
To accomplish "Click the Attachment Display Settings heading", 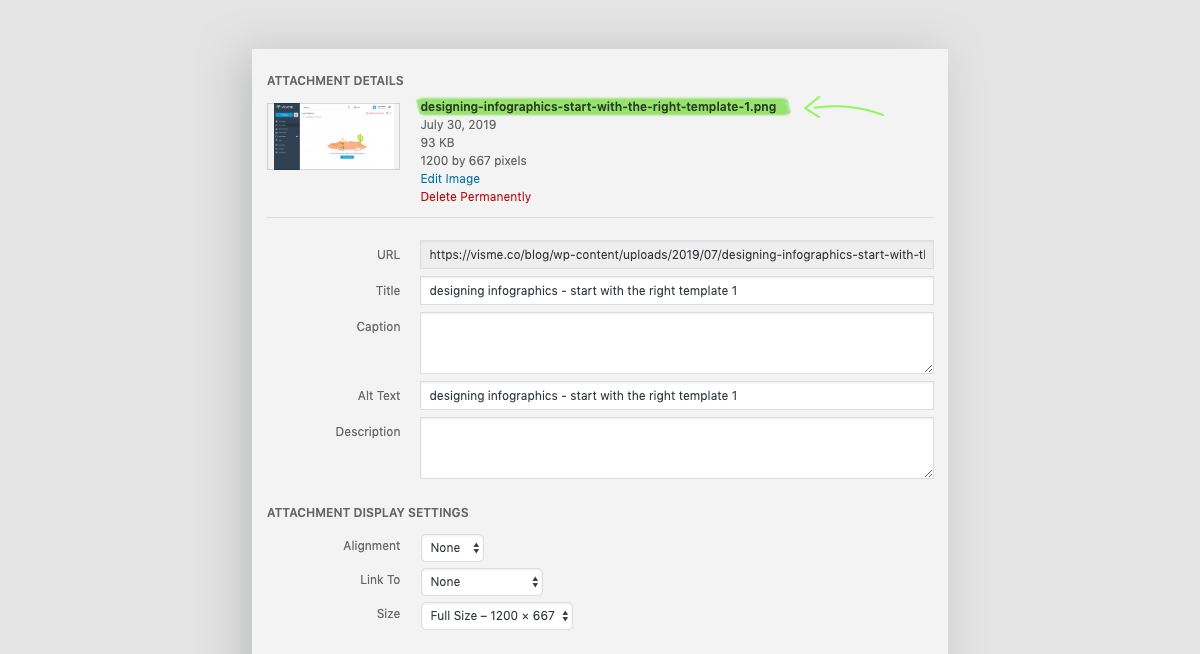I will (367, 513).
